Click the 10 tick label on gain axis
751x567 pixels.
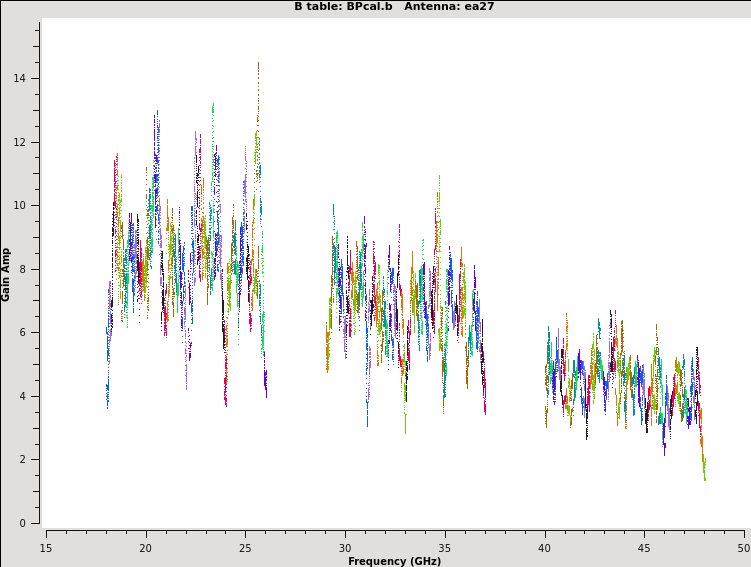[x=20, y=206]
